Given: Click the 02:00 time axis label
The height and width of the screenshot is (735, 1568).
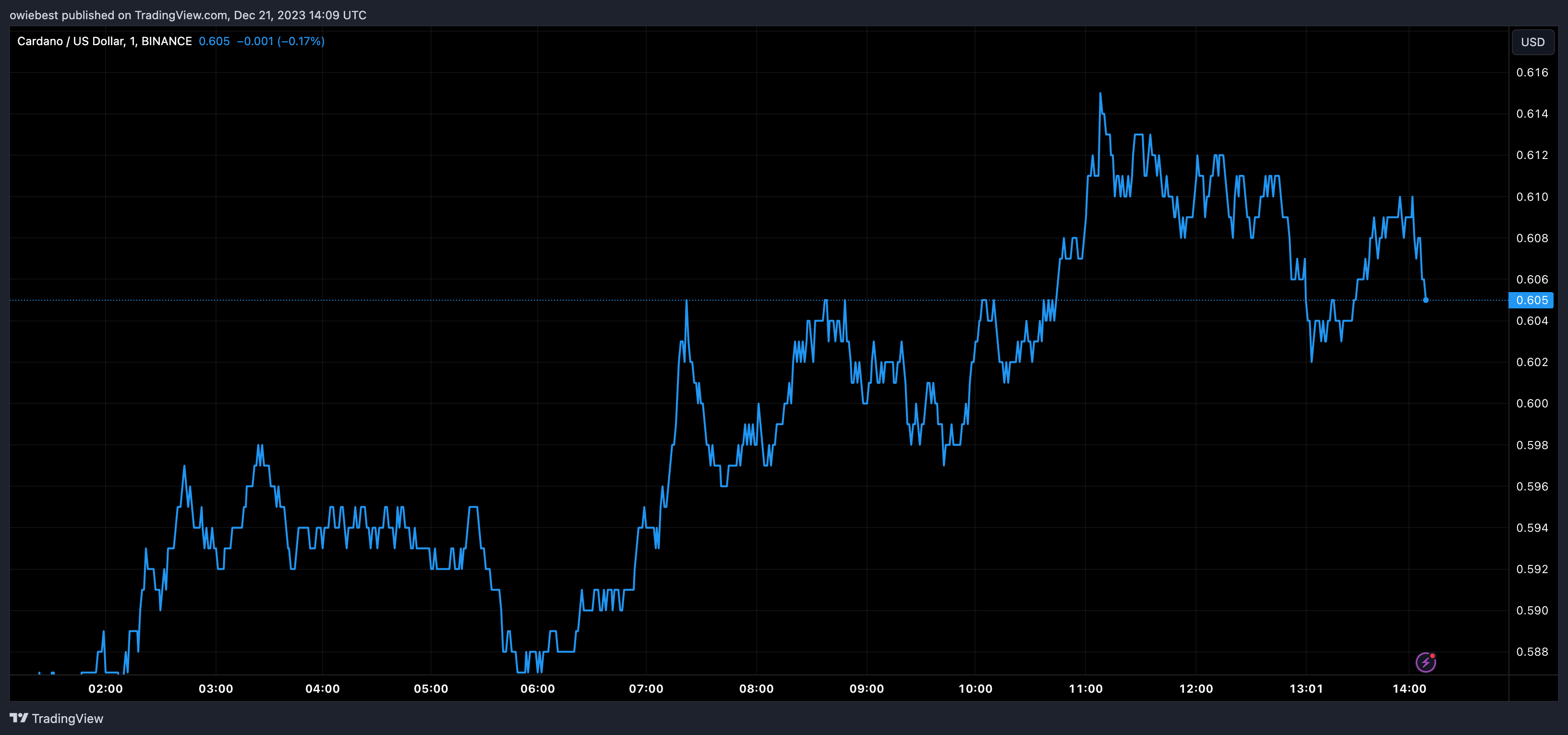Looking at the screenshot, I should (x=105, y=689).
